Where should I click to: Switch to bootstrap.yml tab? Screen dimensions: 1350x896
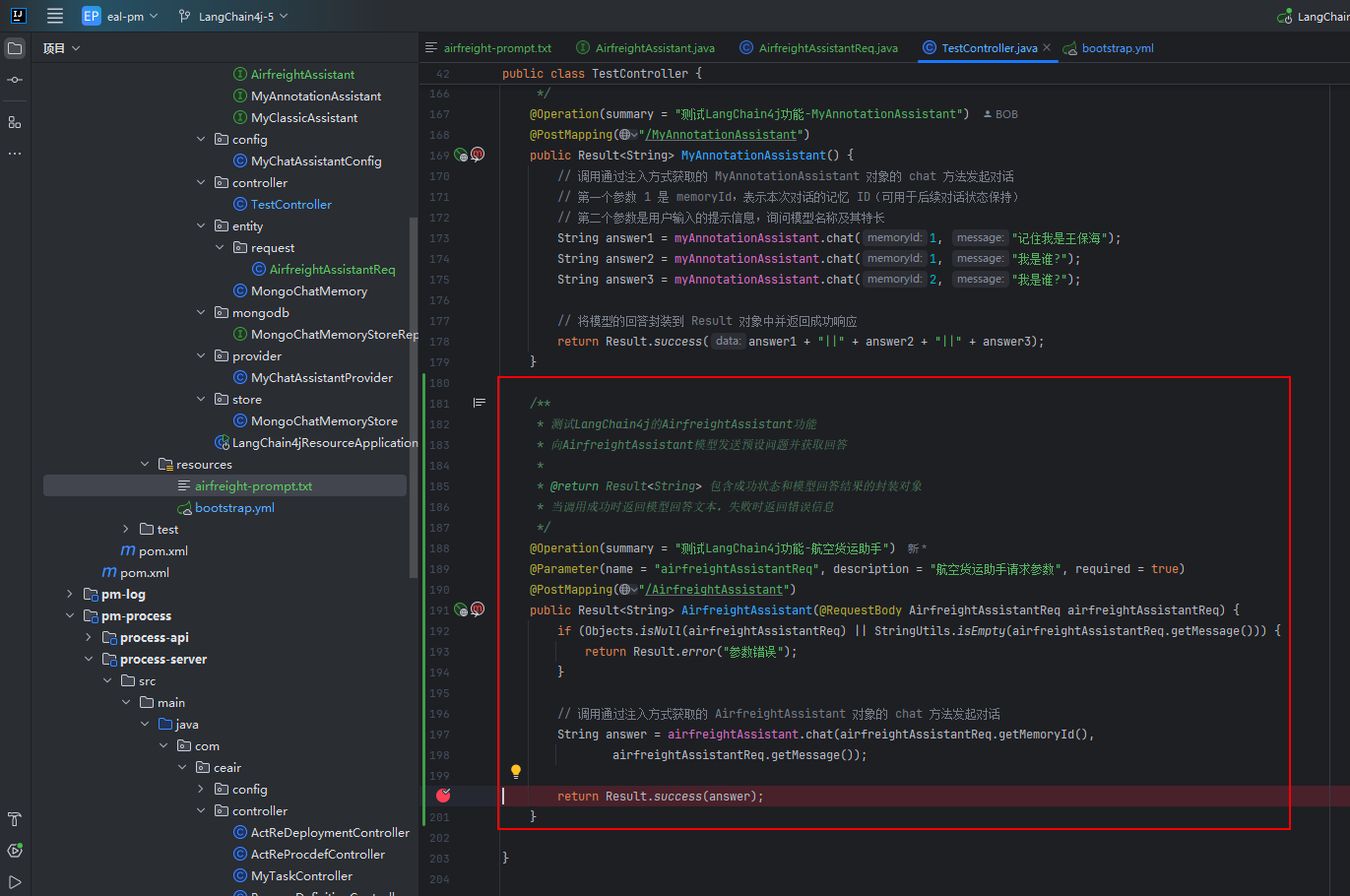coord(1109,47)
